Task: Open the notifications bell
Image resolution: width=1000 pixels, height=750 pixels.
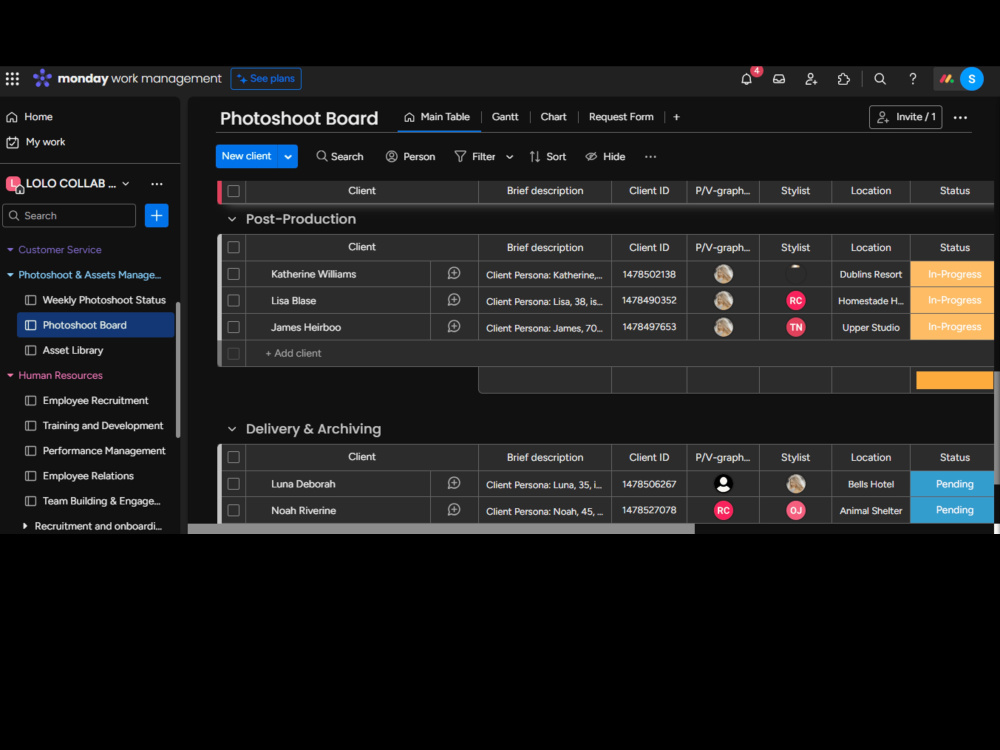Action: (x=746, y=79)
